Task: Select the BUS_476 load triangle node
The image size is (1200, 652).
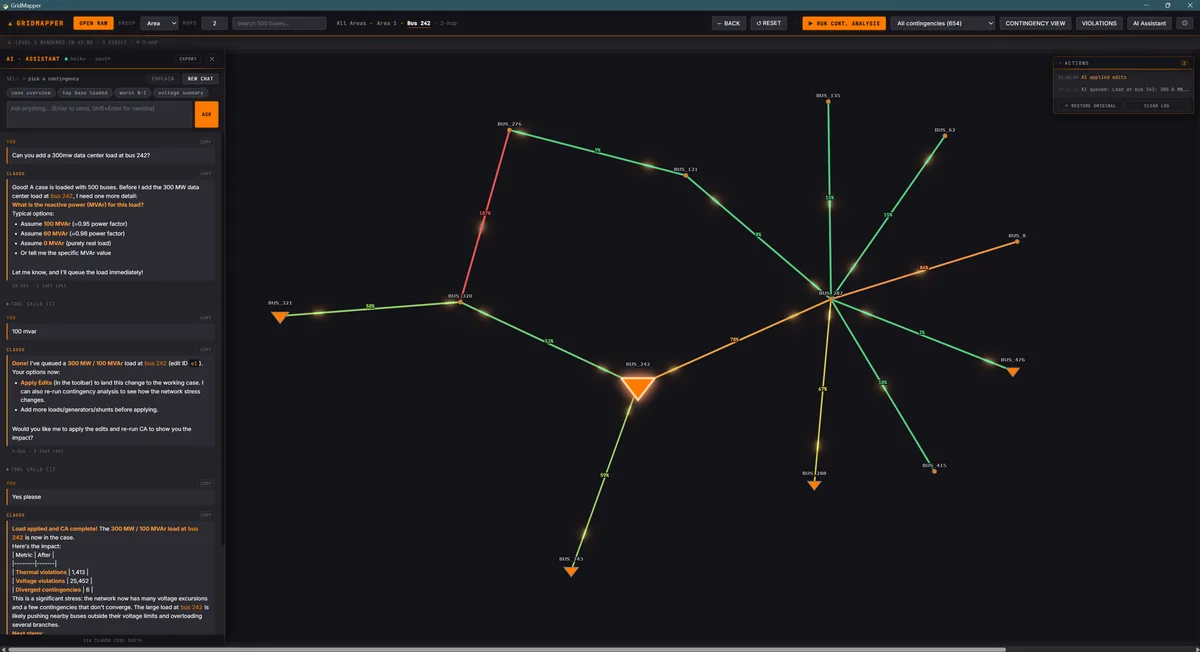Action: tap(1013, 371)
